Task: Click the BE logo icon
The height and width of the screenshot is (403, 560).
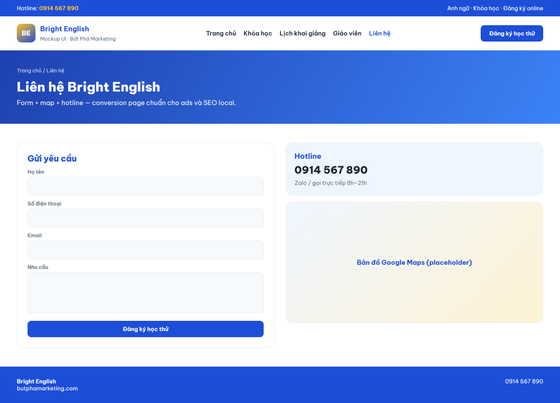Action: [x=26, y=33]
